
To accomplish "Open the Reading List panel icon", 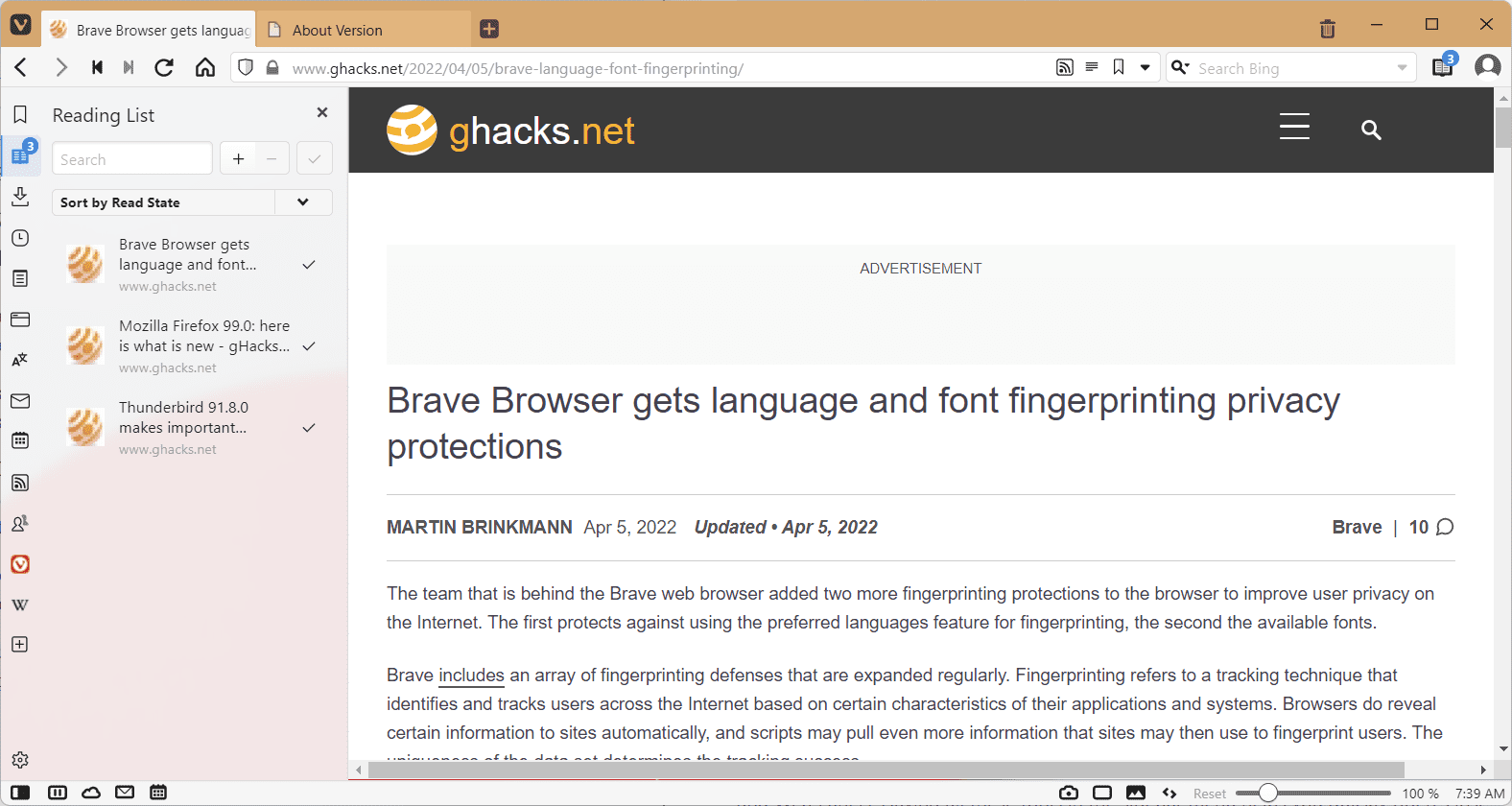I will coord(20,155).
